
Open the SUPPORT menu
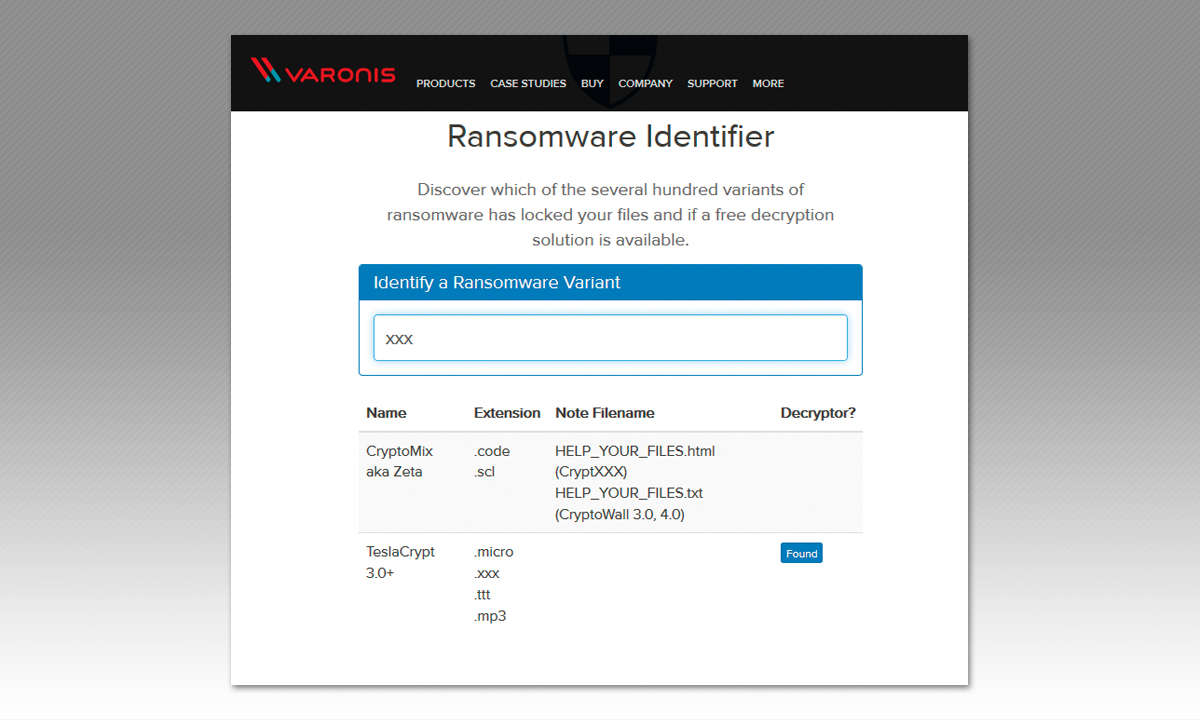pos(712,84)
